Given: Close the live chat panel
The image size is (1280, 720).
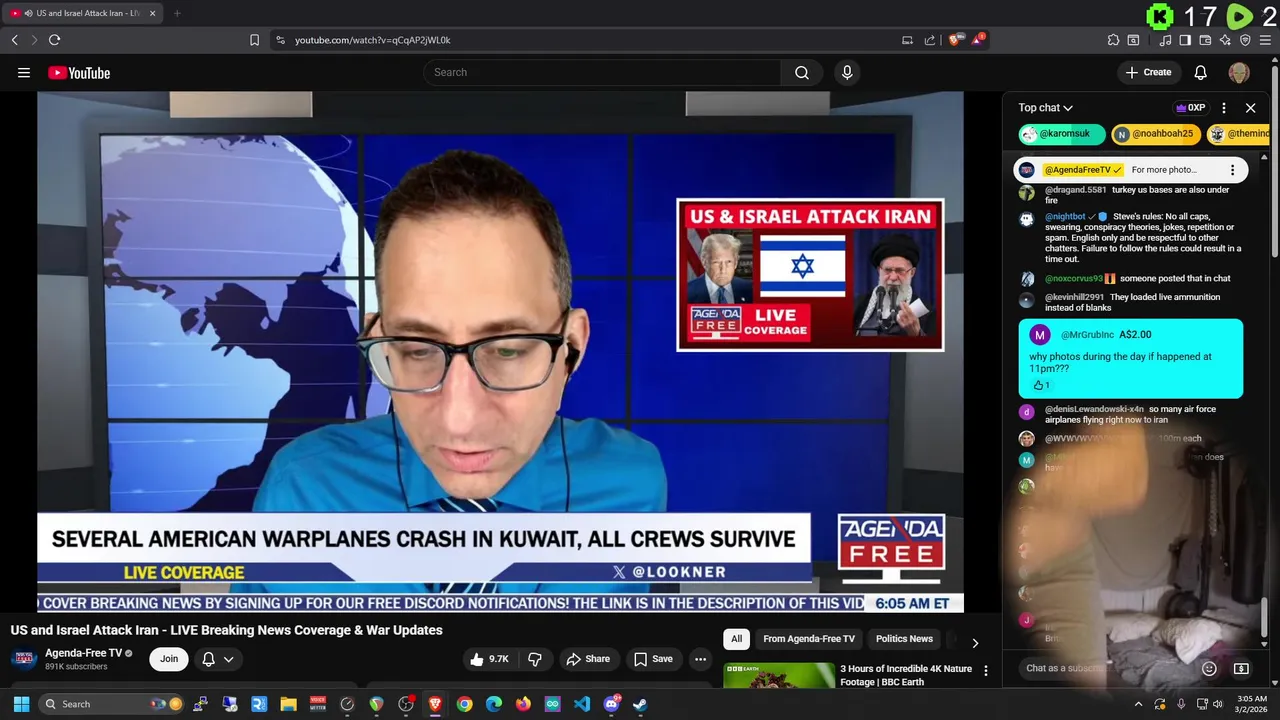Looking at the screenshot, I should point(1250,108).
